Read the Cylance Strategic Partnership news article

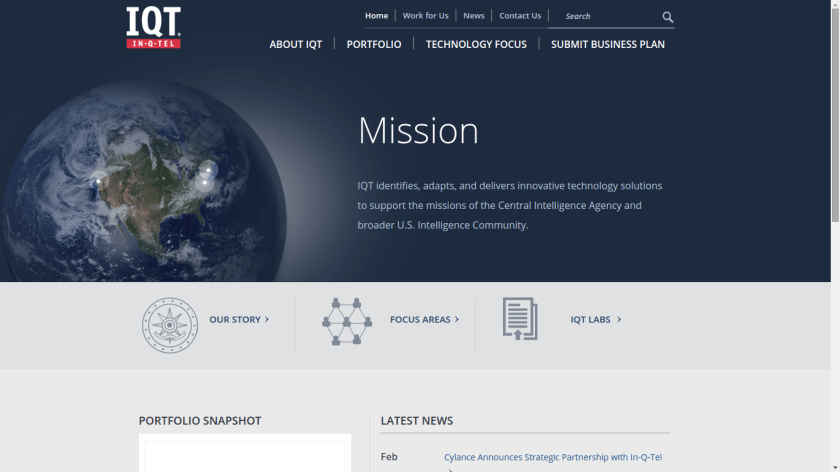click(x=552, y=458)
